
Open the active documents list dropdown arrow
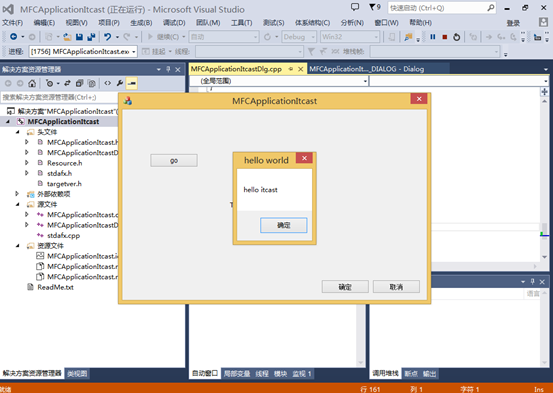(546, 69)
